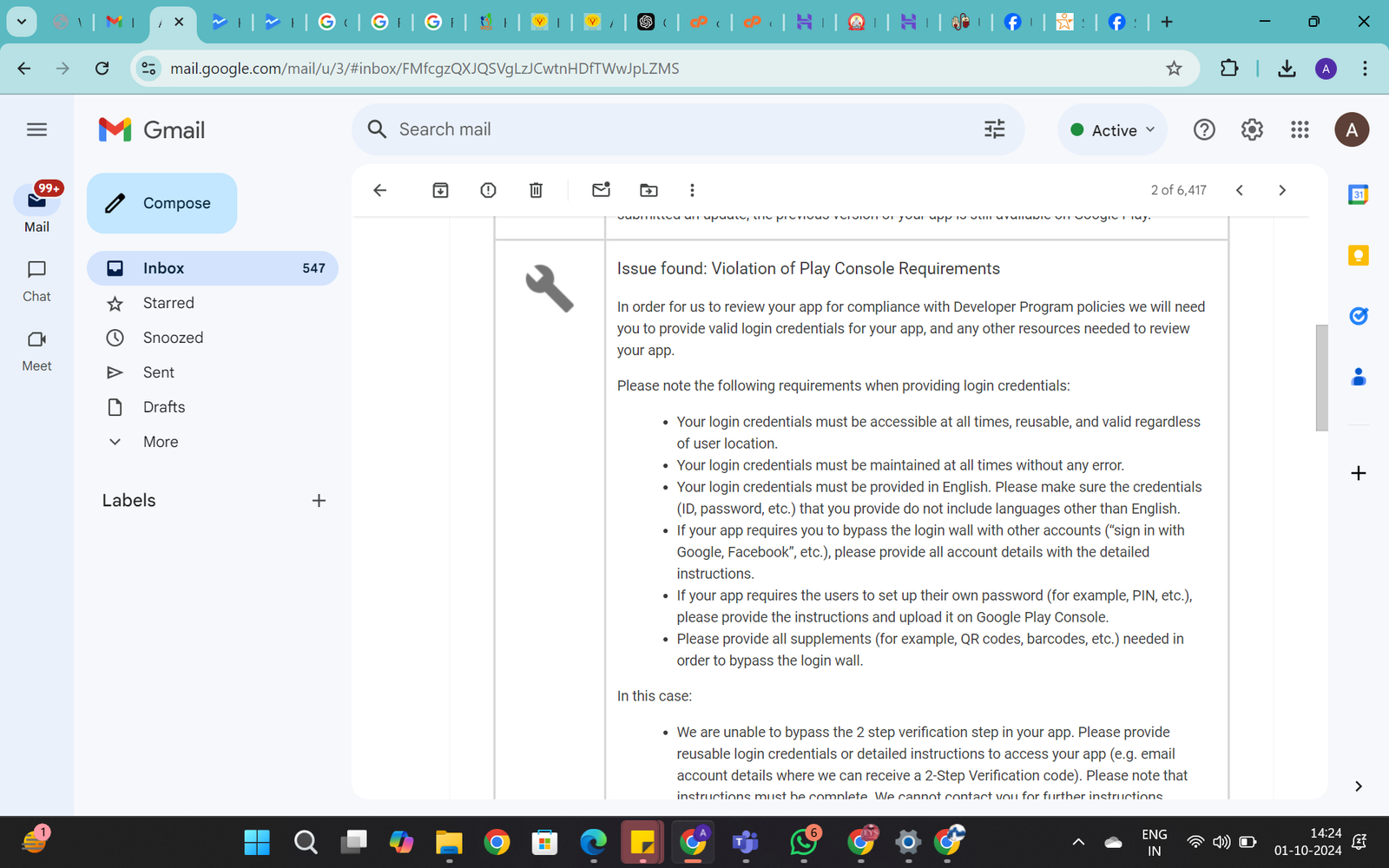Viewport: 1389px width, 868px height.
Task: Click the address bar URL
Action: coord(425,69)
